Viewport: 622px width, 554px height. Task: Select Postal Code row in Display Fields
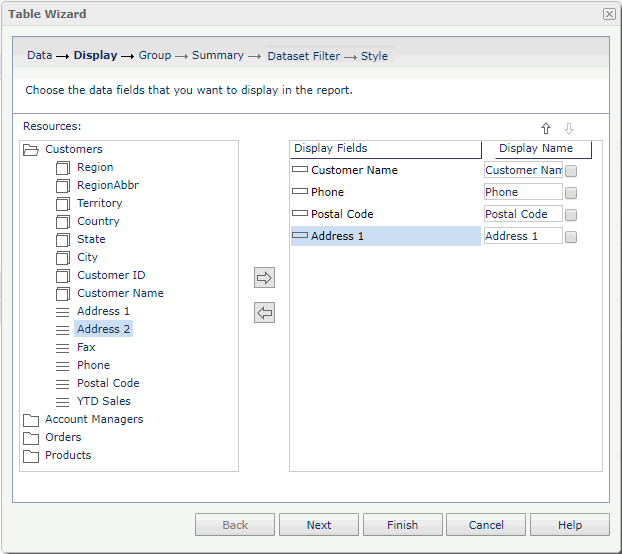pos(386,214)
